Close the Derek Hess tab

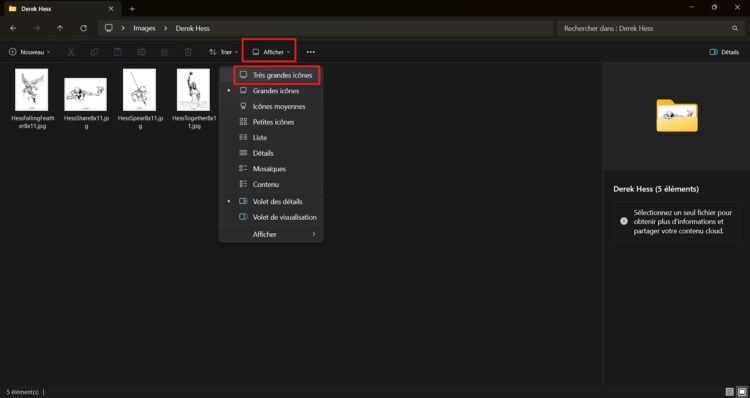(x=111, y=9)
